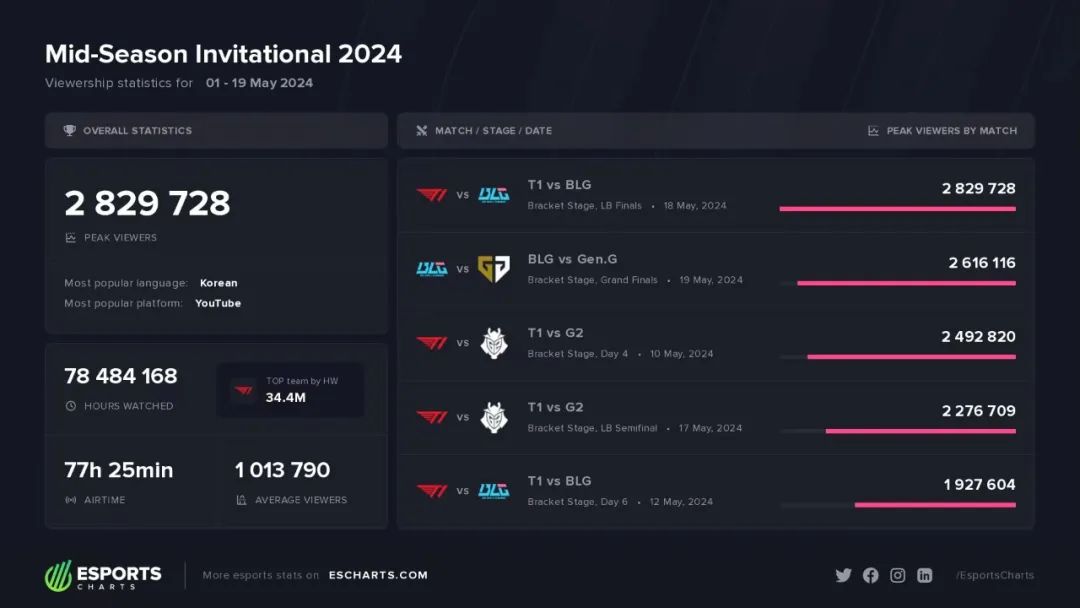Click the clock icon beside Hours Watched
Image resolution: width=1080 pixels, height=608 pixels.
[71, 406]
